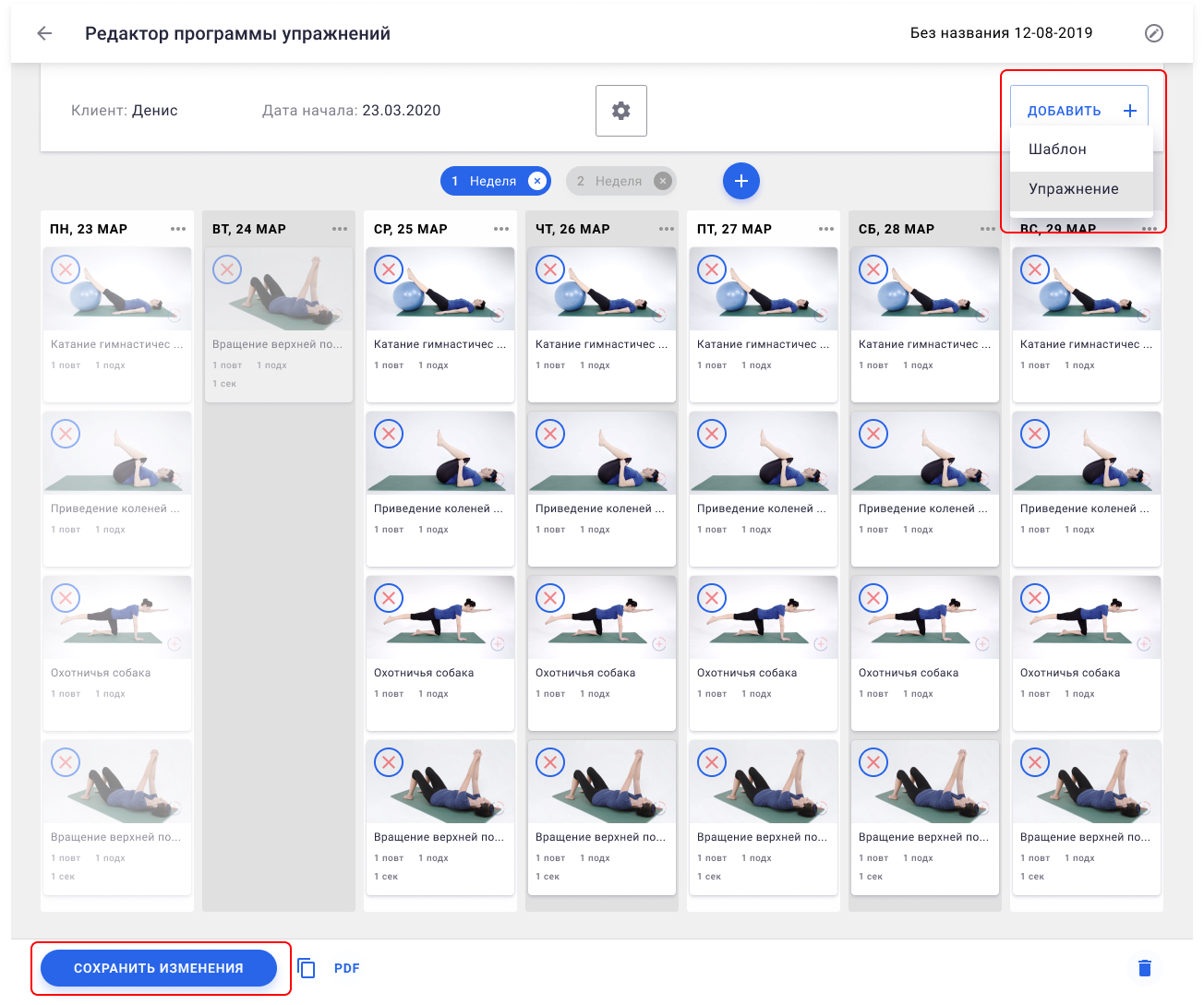Remove Приведение коленей on ПТ, 27 МАР
The height and width of the screenshot is (1005, 1204).
[712, 434]
